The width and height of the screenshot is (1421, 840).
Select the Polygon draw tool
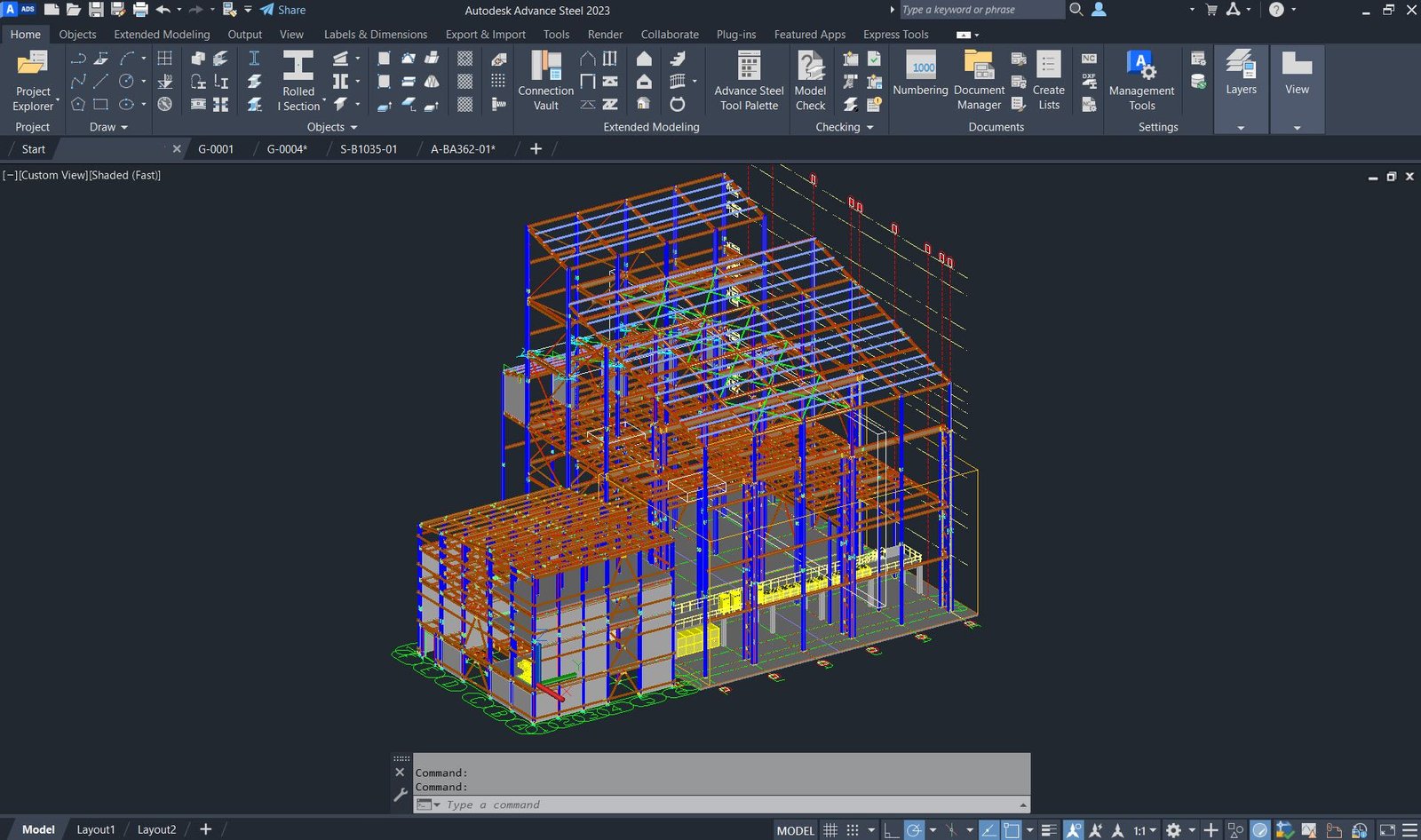coord(78,104)
